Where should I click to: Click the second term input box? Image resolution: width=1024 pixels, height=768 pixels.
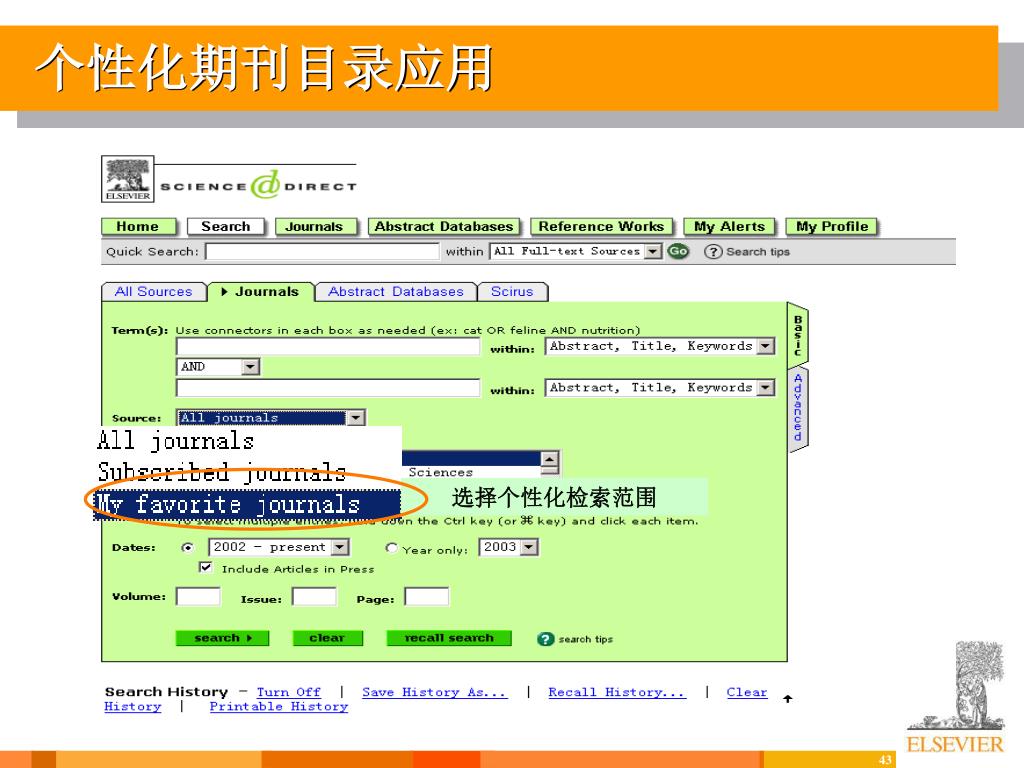point(328,388)
